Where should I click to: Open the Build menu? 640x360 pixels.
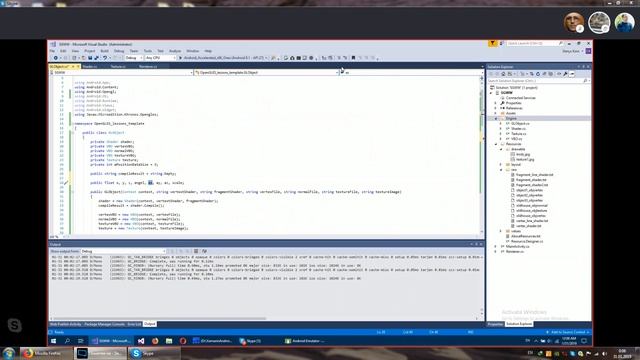(x=104, y=51)
